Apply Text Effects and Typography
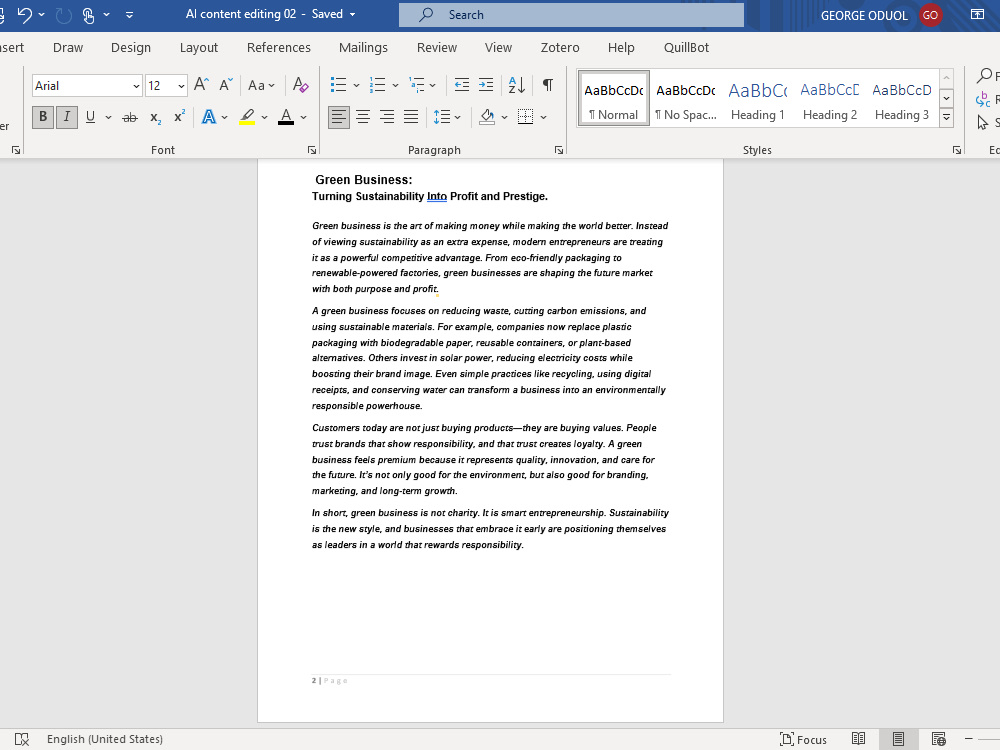 pos(209,117)
